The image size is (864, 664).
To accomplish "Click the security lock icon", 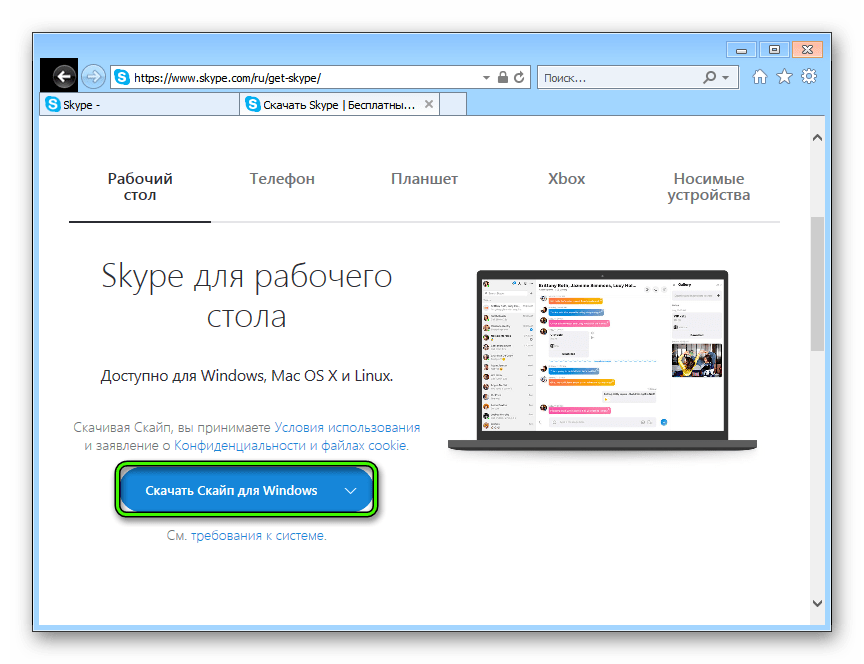I will click(x=503, y=77).
